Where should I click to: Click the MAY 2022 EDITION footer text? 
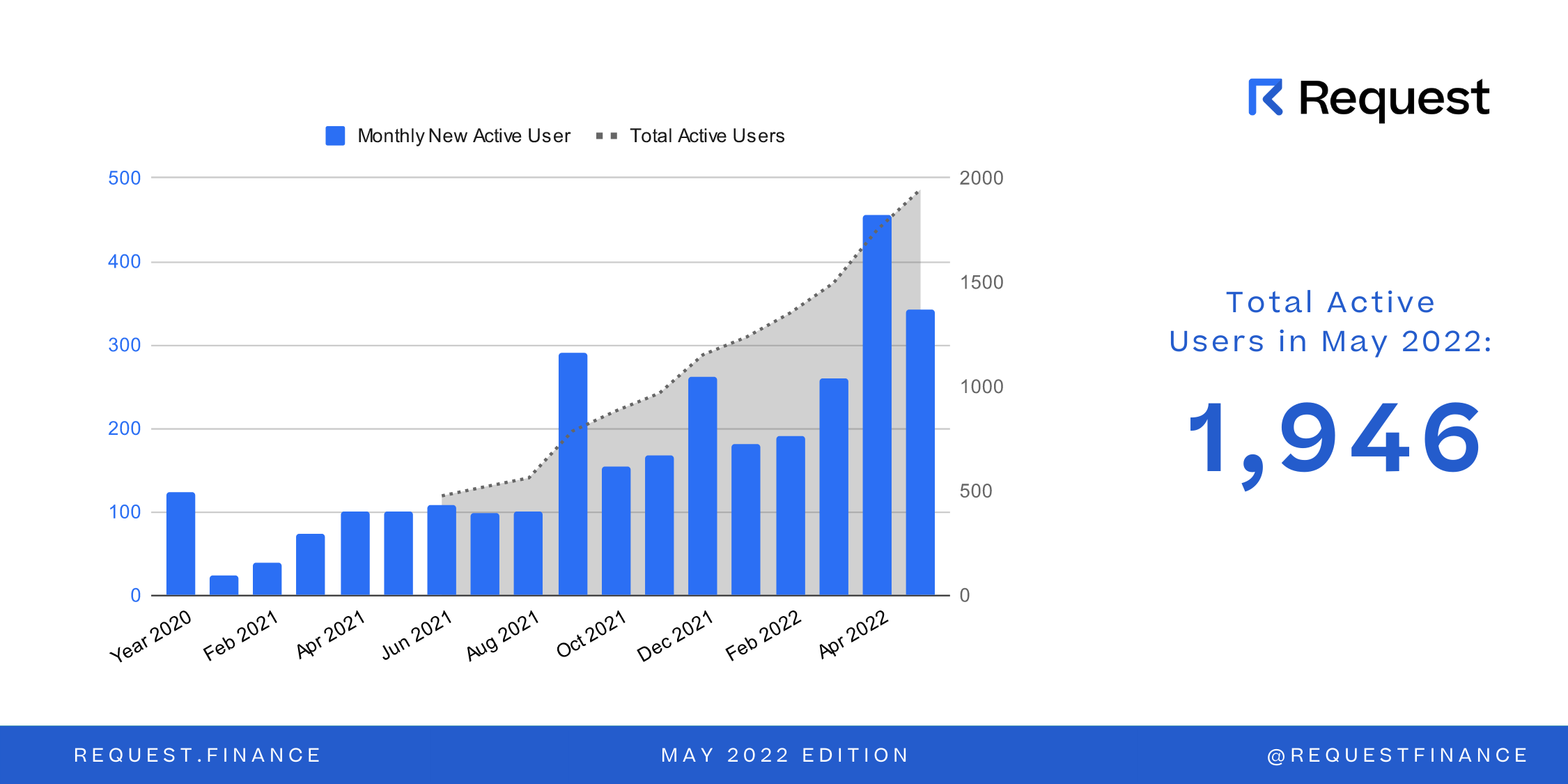pos(785,755)
